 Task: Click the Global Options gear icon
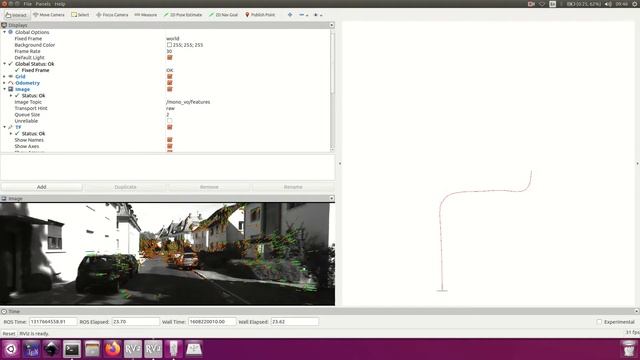coord(11,32)
